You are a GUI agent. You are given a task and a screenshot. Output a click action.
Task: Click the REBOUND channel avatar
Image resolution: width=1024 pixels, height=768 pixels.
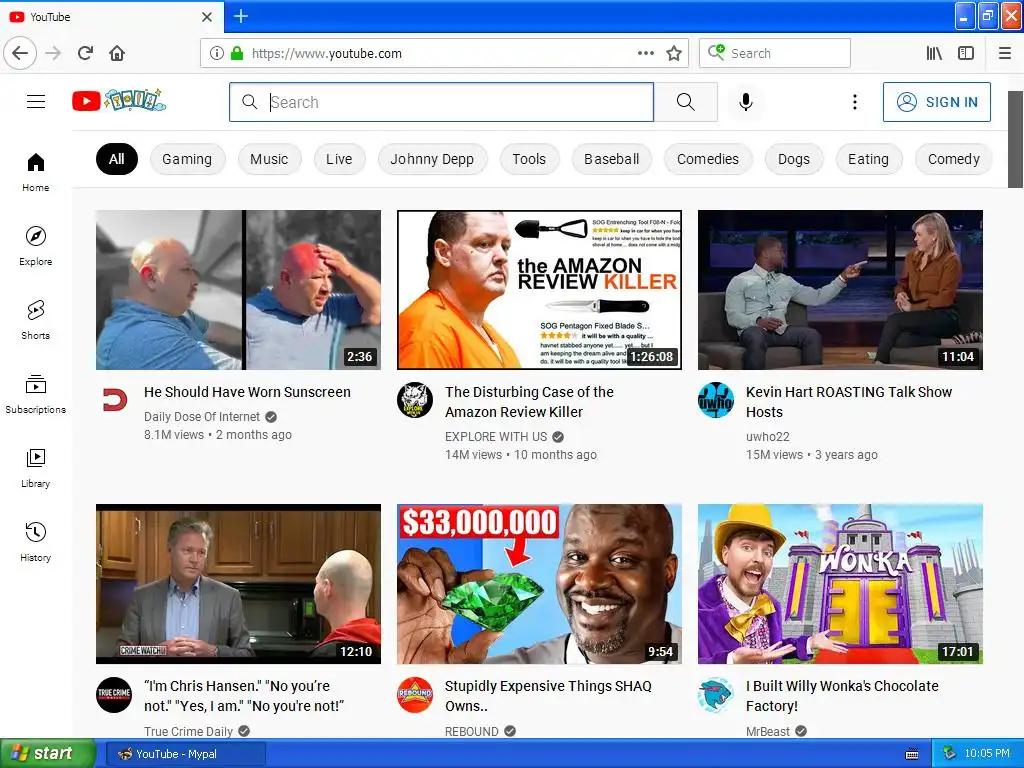click(415, 694)
